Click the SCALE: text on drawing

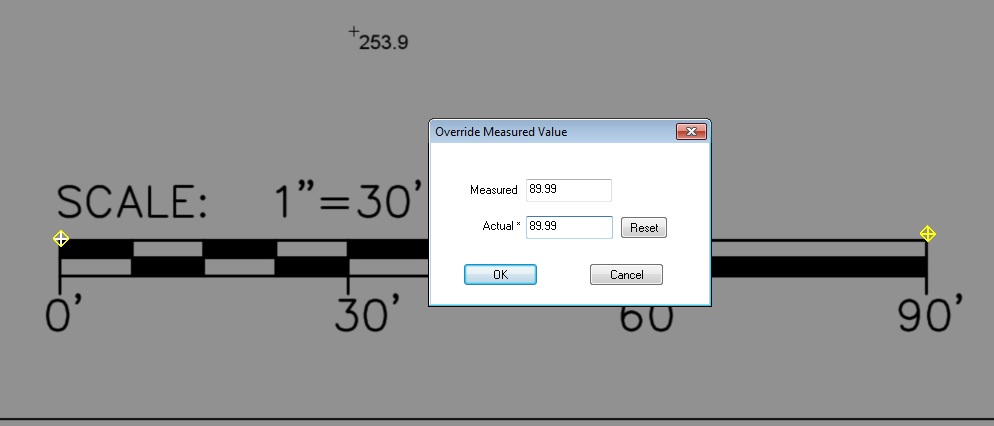pos(132,203)
